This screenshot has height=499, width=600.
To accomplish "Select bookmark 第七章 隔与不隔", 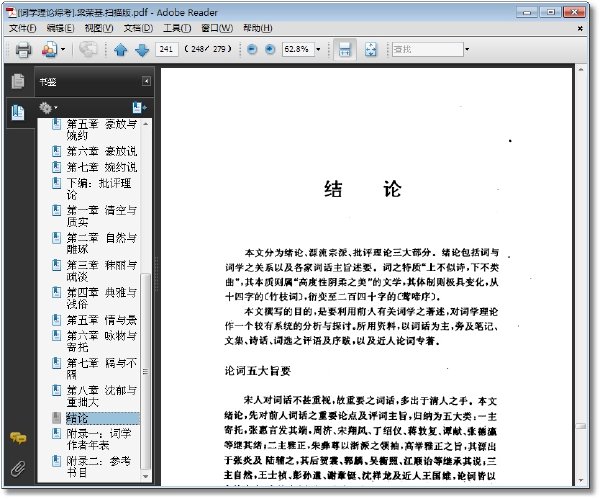I will pos(101,369).
